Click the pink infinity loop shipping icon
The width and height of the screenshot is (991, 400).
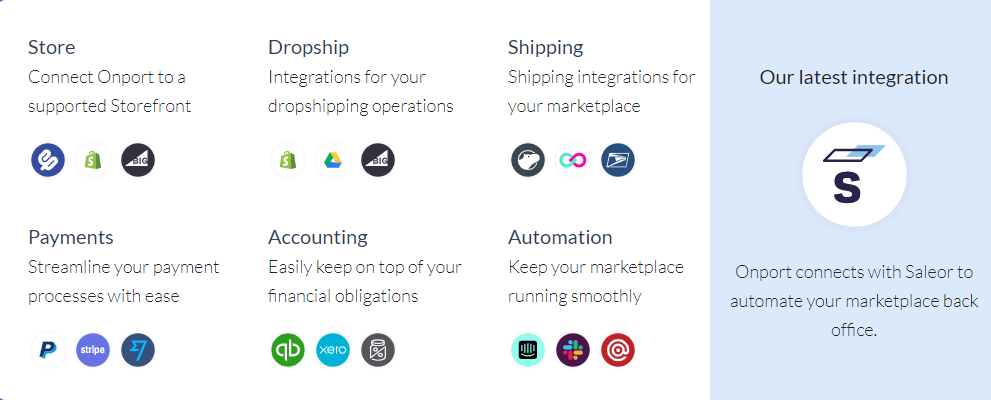pyautogui.click(x=573, y=160)
